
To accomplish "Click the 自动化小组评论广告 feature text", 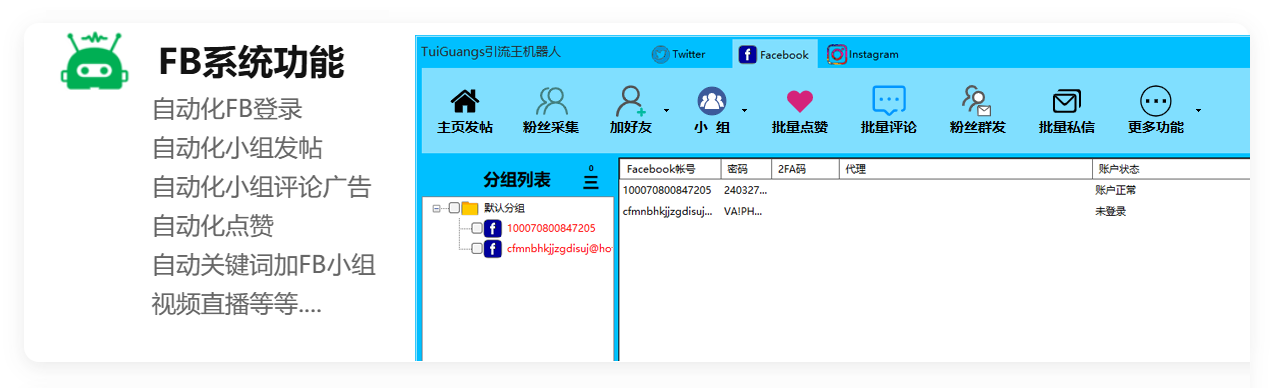I will tap(262, 187).
